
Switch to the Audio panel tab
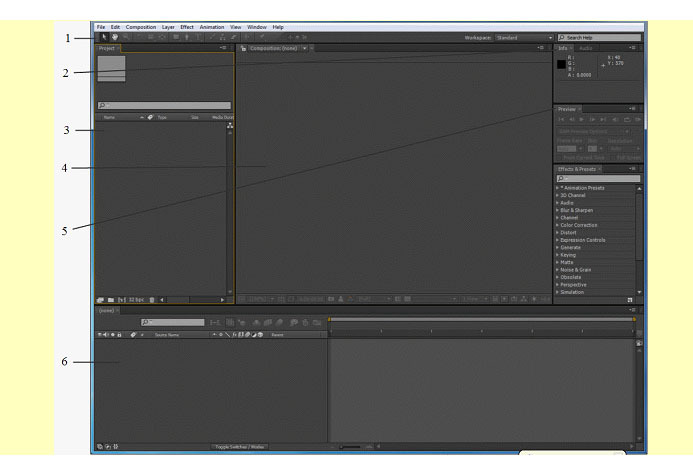(586, 48)
